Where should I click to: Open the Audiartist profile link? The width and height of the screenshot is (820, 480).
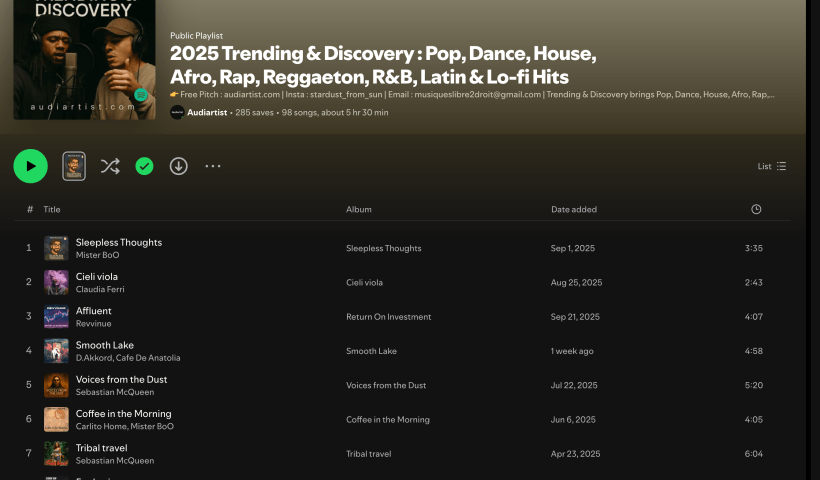[x=208, y=113]
